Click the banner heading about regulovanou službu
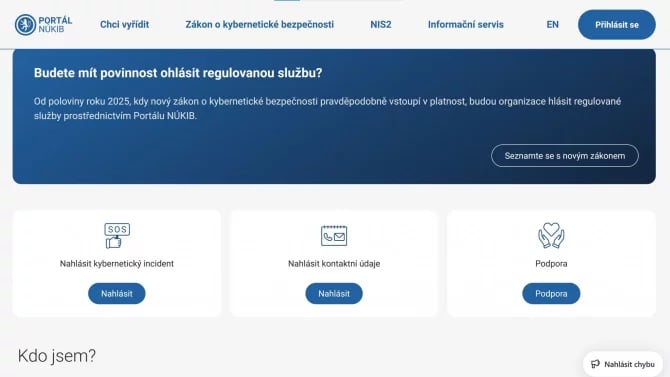670x377 pixels. tap(178, 73)
